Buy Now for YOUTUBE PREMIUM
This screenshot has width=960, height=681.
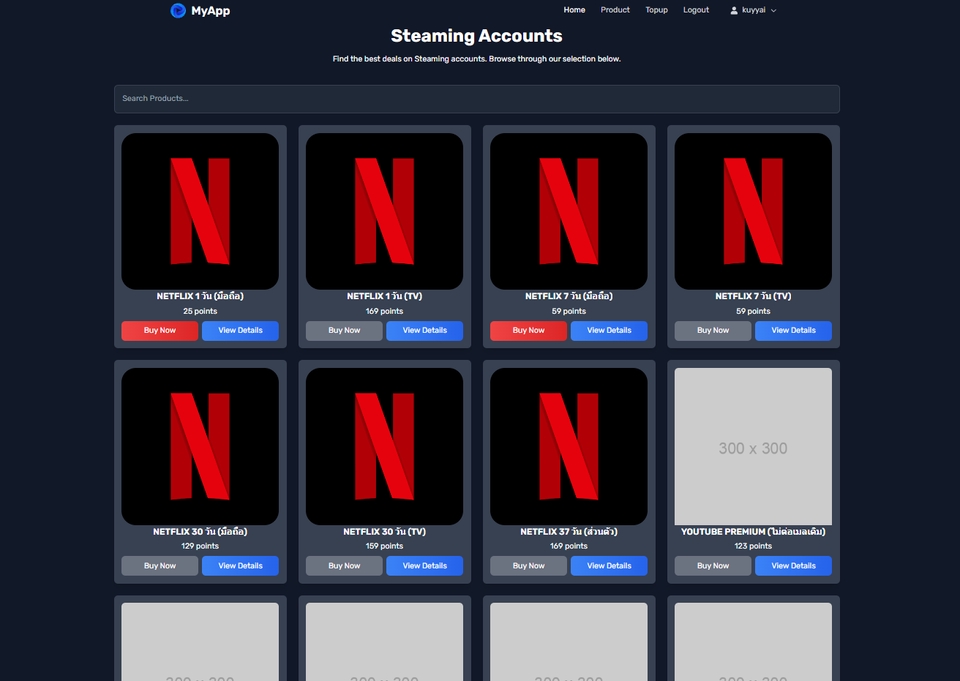point(713,566)
